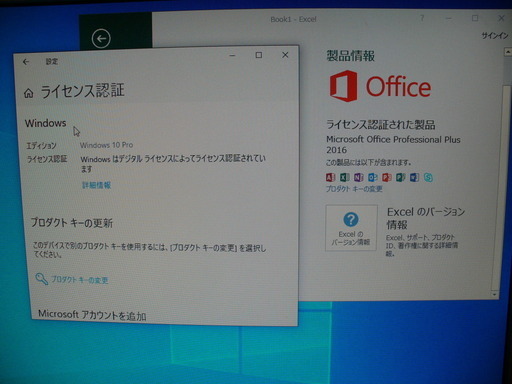Viewport: 512px width, 384px height.
Task: Click Windows プロダクト キーの変更 link with key icon
Action: 72,279
